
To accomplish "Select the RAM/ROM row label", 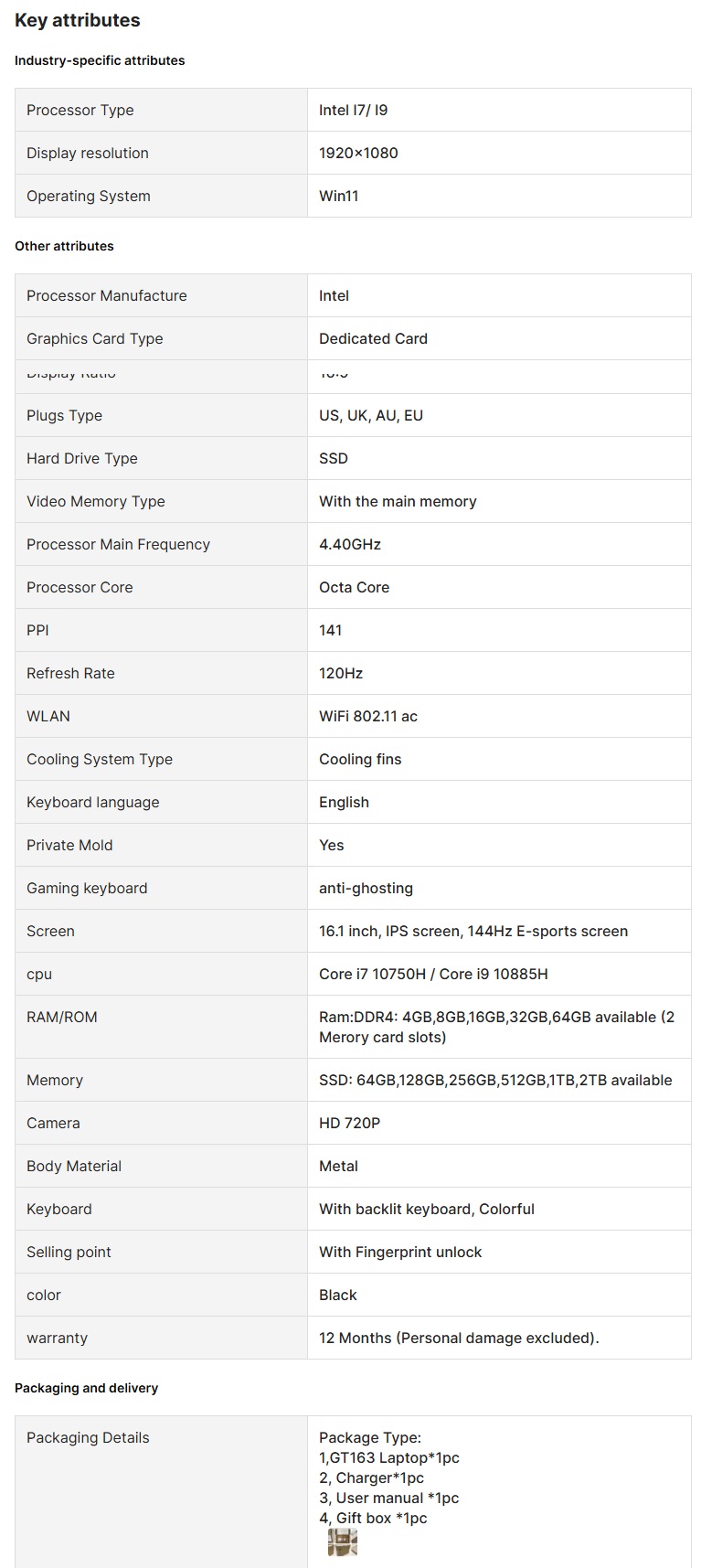I will tap(61, 1017).
